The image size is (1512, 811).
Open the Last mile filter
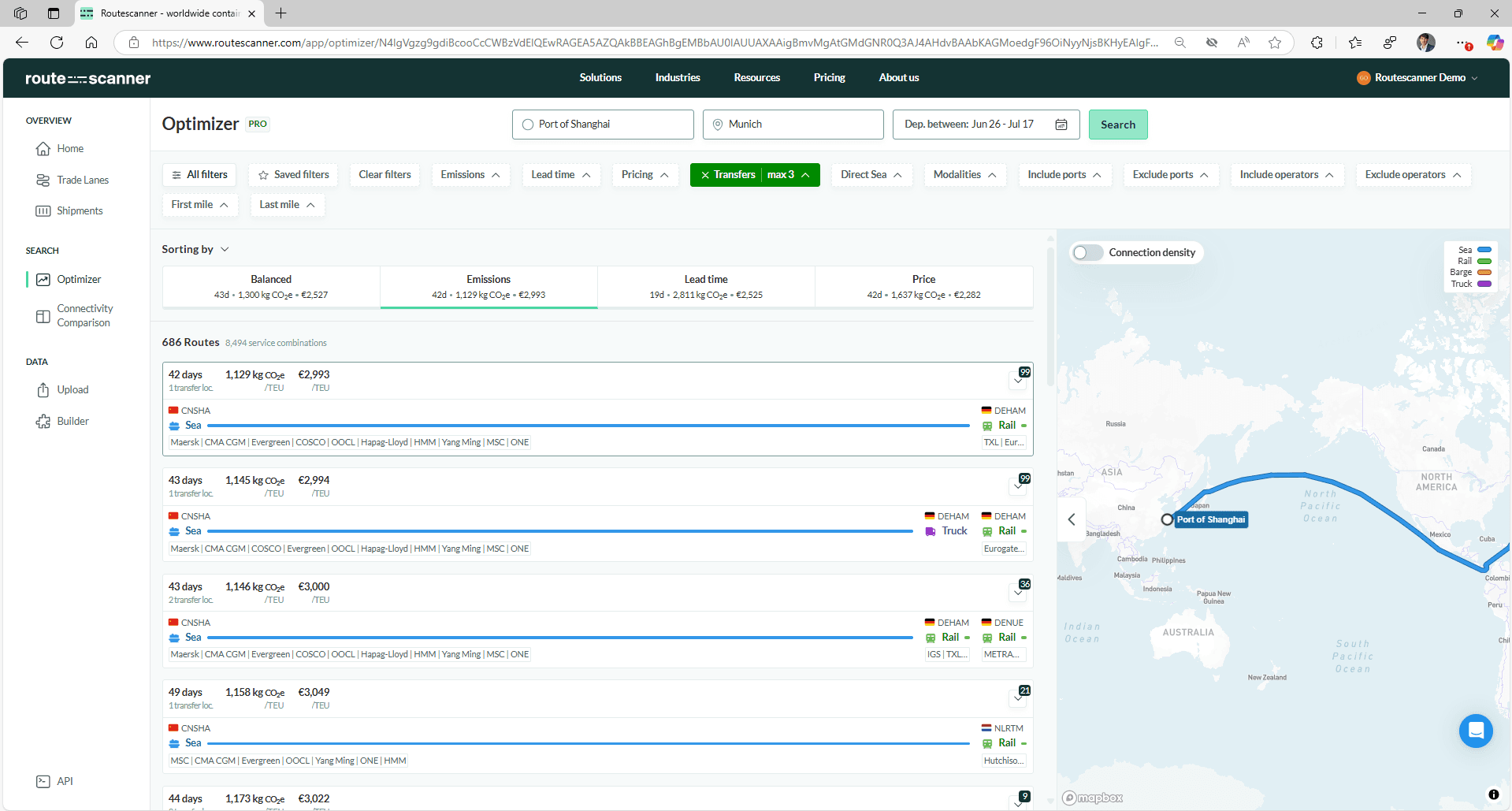tap(288, 205)
